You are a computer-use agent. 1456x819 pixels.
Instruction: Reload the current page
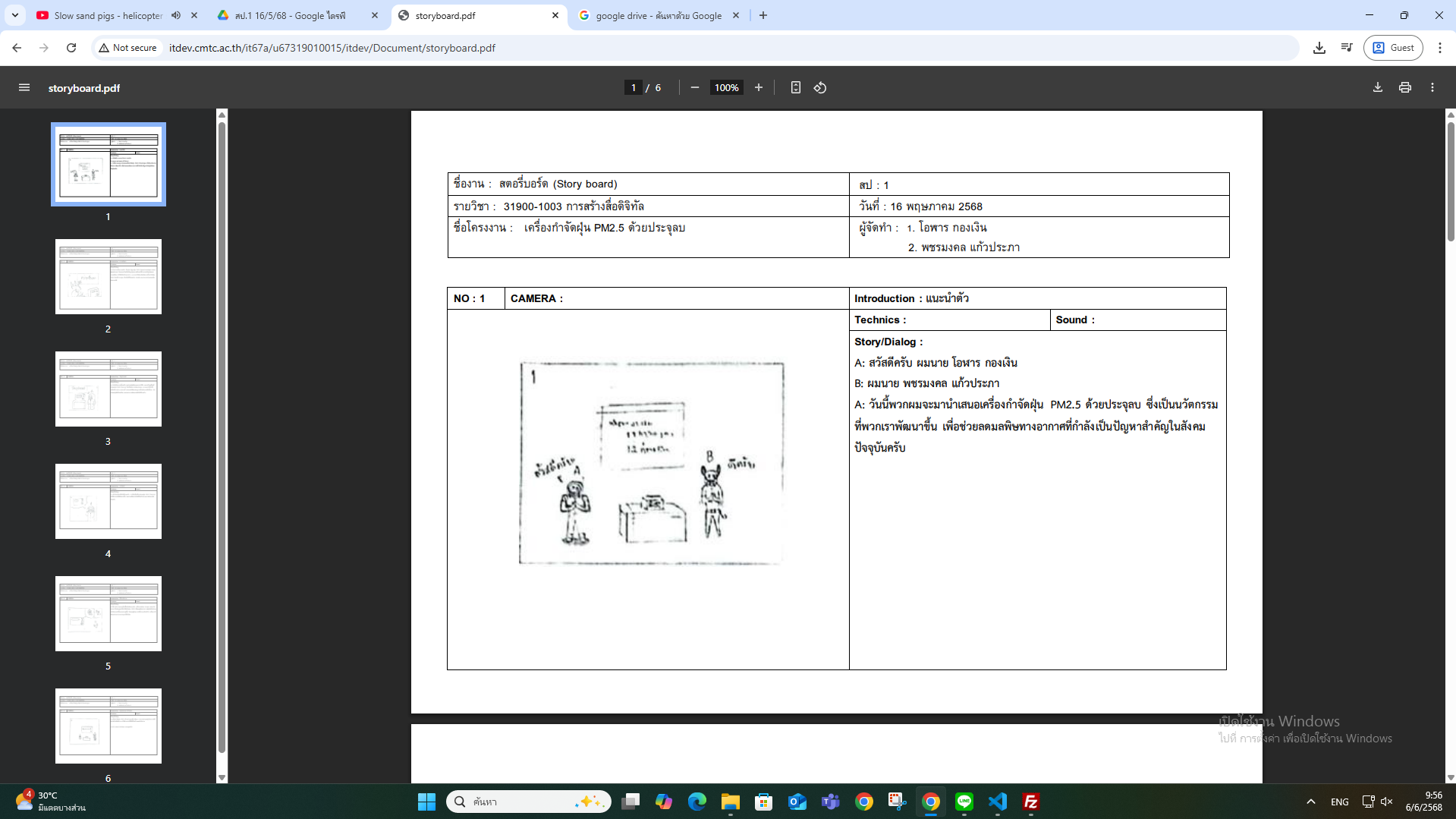[71, 47]
